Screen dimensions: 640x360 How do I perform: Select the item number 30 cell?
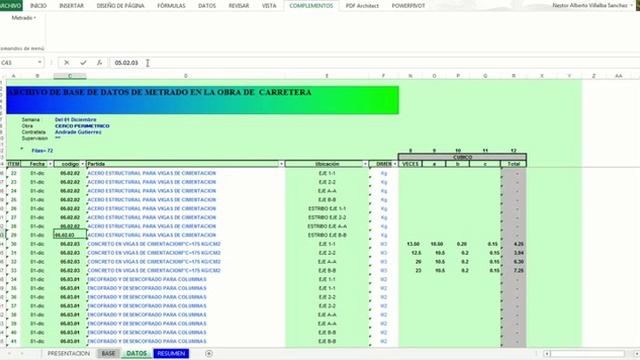point(13,244)
